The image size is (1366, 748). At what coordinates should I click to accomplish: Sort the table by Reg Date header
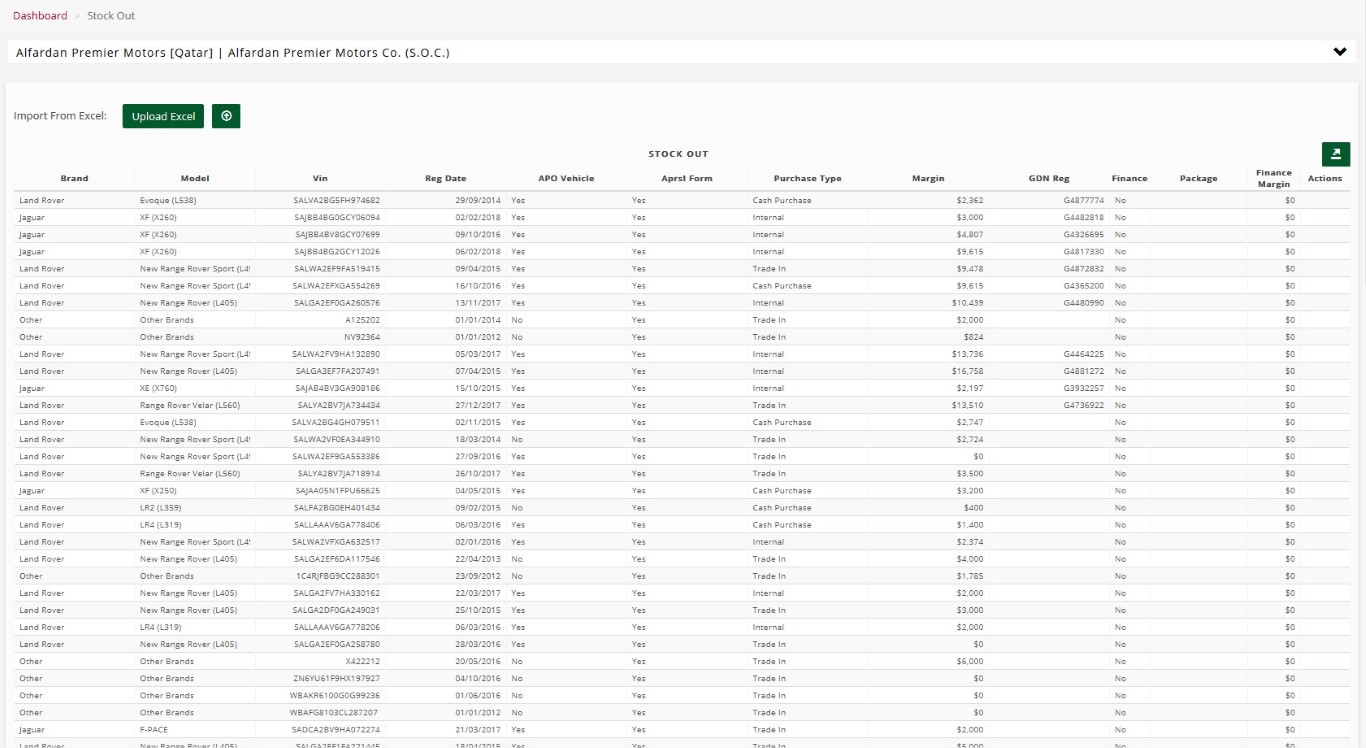point(445,179)
